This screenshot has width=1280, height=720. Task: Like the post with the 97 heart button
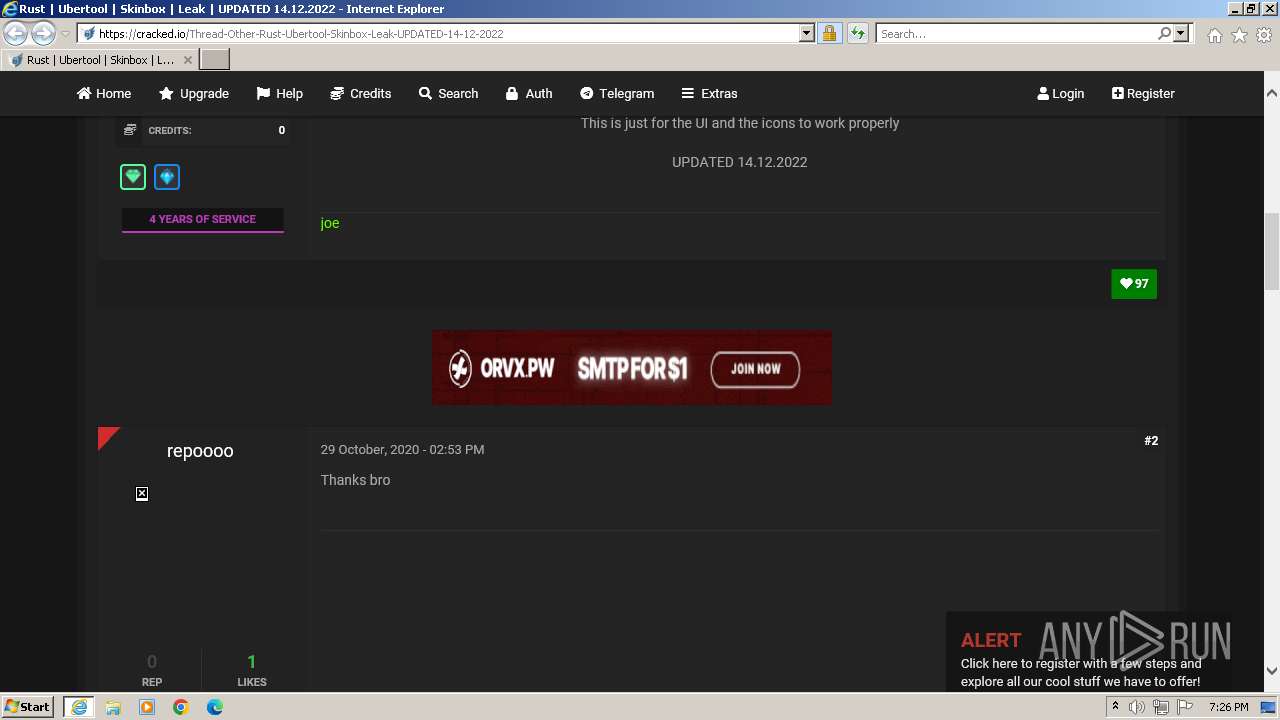click(x=1134, y=283)
